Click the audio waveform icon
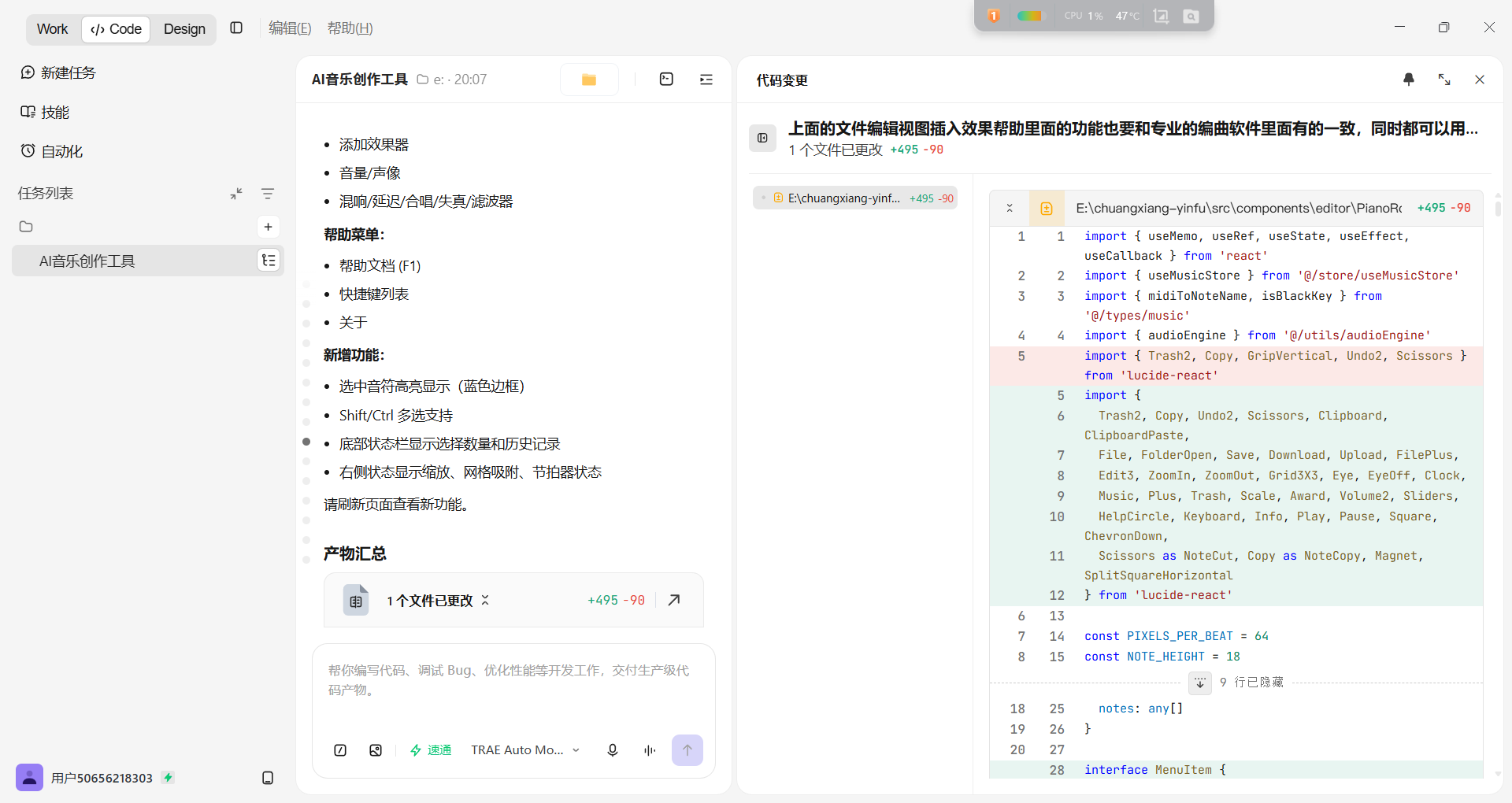Screen dimensions: 1512x803 coord(650,750)
